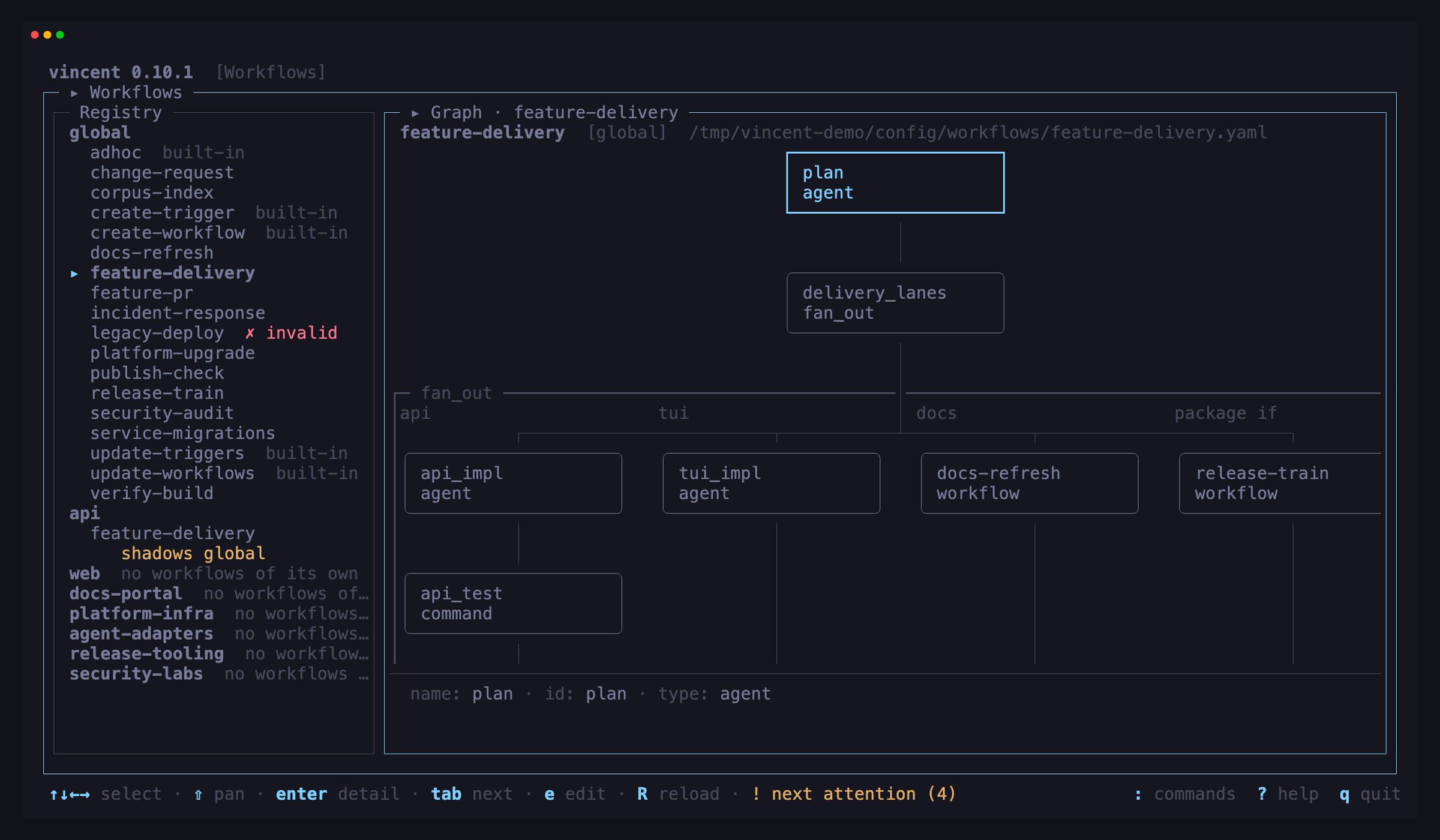Select the docs-portal project group
The height and width of the screenshot is (840, 1440).
point(125,593)
